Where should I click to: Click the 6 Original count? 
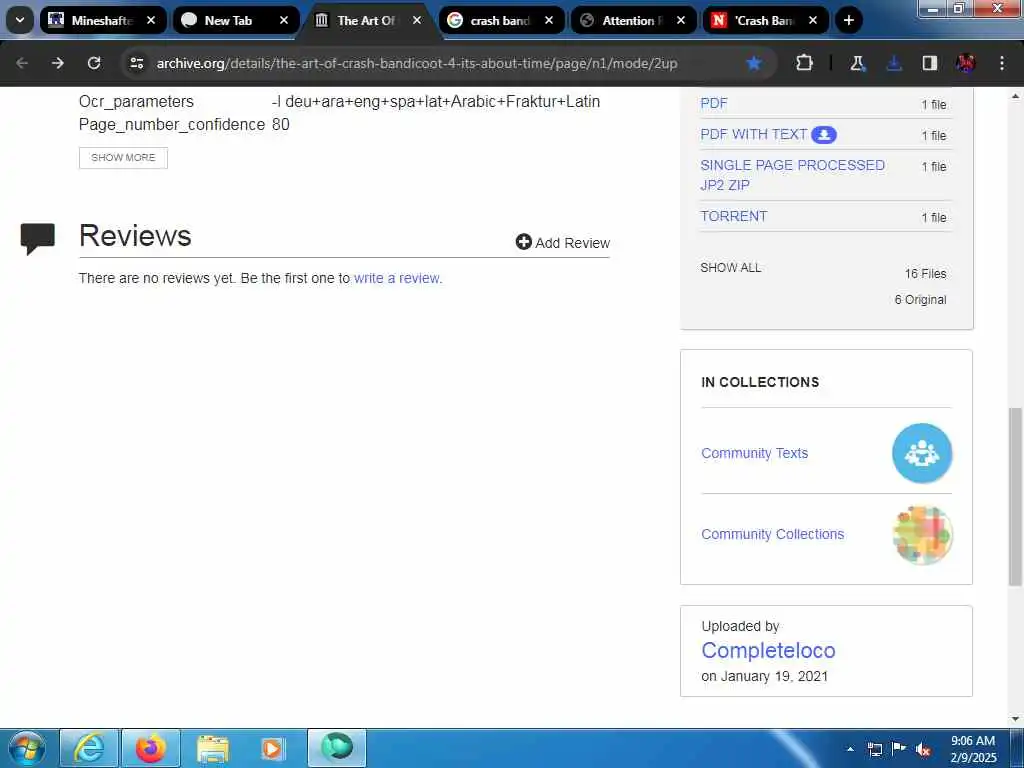(x=920, y=300)
